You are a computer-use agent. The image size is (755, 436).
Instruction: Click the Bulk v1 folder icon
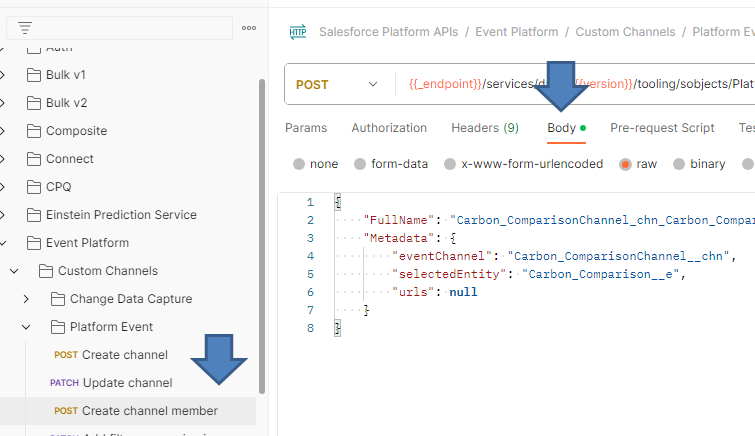coord(34,75)
